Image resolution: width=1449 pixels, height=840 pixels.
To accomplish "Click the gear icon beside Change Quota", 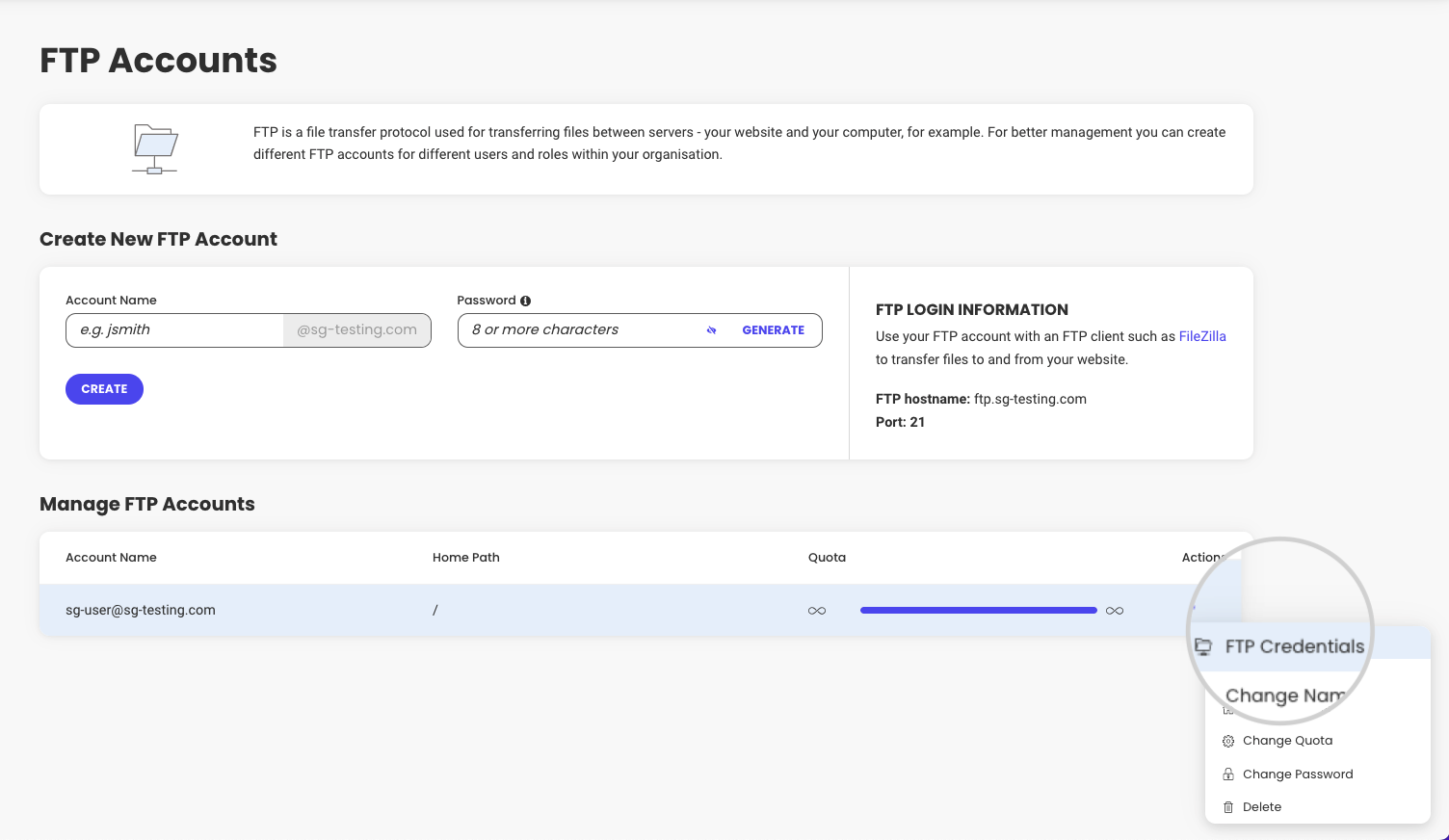I will click(1228, 741).
